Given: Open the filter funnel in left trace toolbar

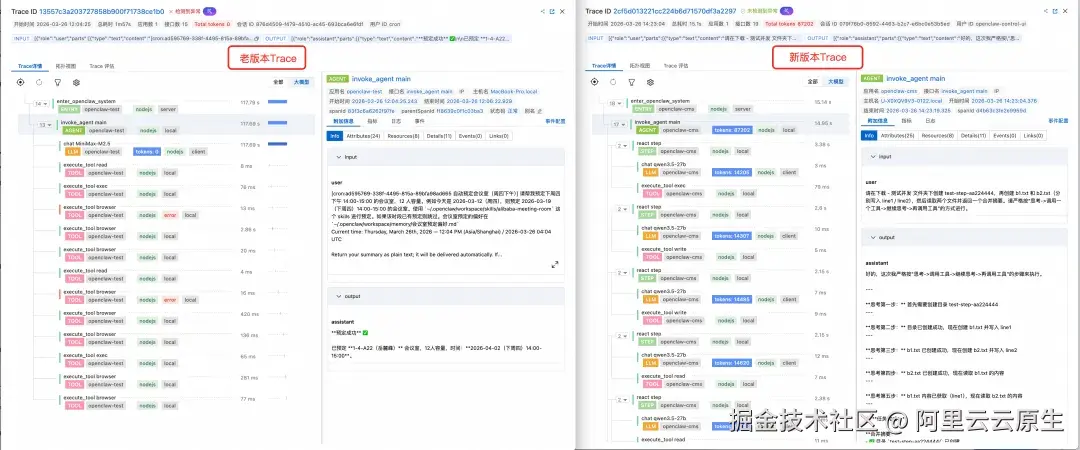Looking at the screenshot, I should click(x=58, y=82).
